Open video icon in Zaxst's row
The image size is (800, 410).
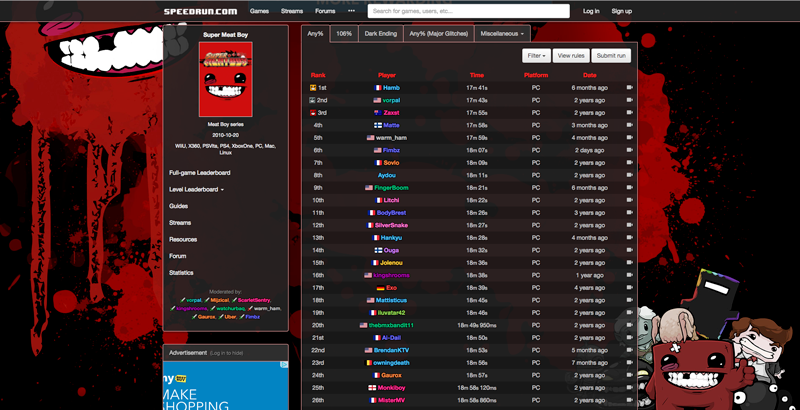(x=629, y=113)
